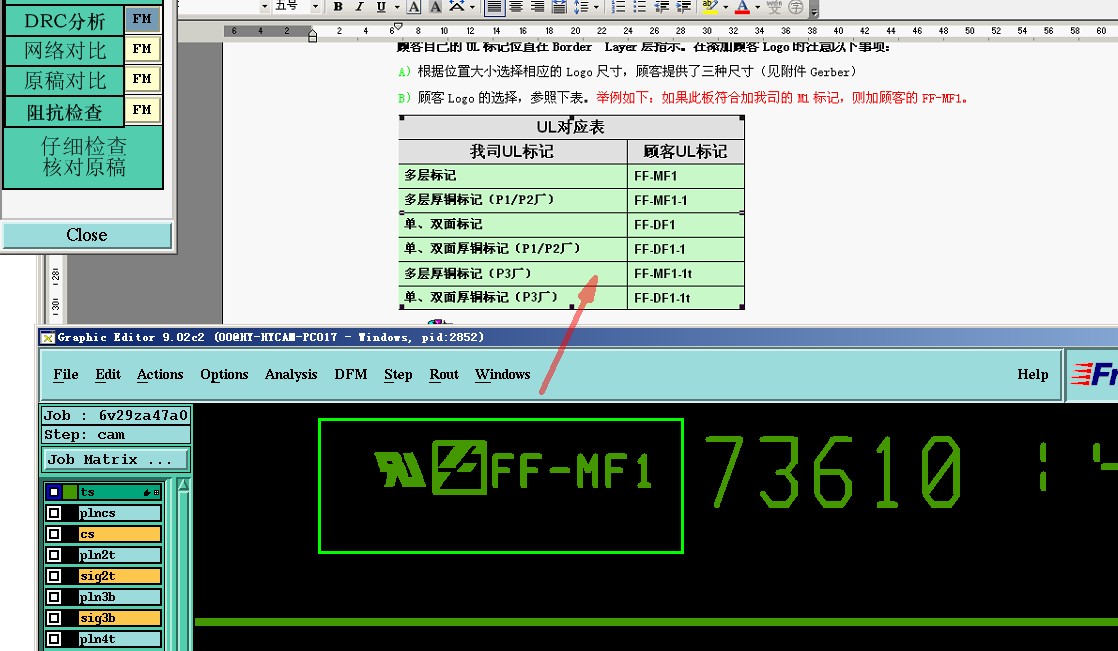Click the Frontline logo in Graphic Editor
Viewport: 1118px width, 651px height.
coord(1092,374)
